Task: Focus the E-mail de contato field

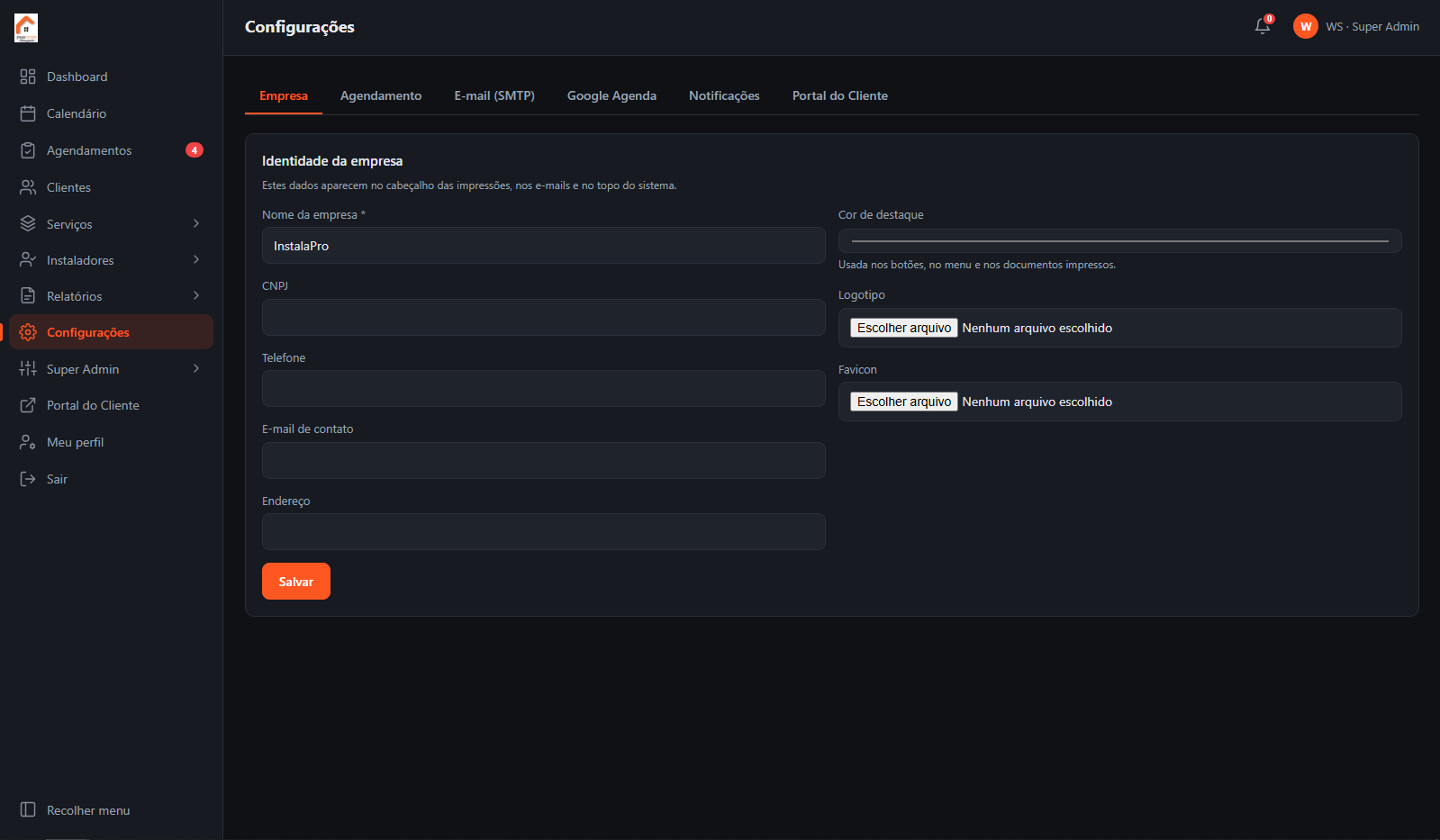Action: click(544, 460)
